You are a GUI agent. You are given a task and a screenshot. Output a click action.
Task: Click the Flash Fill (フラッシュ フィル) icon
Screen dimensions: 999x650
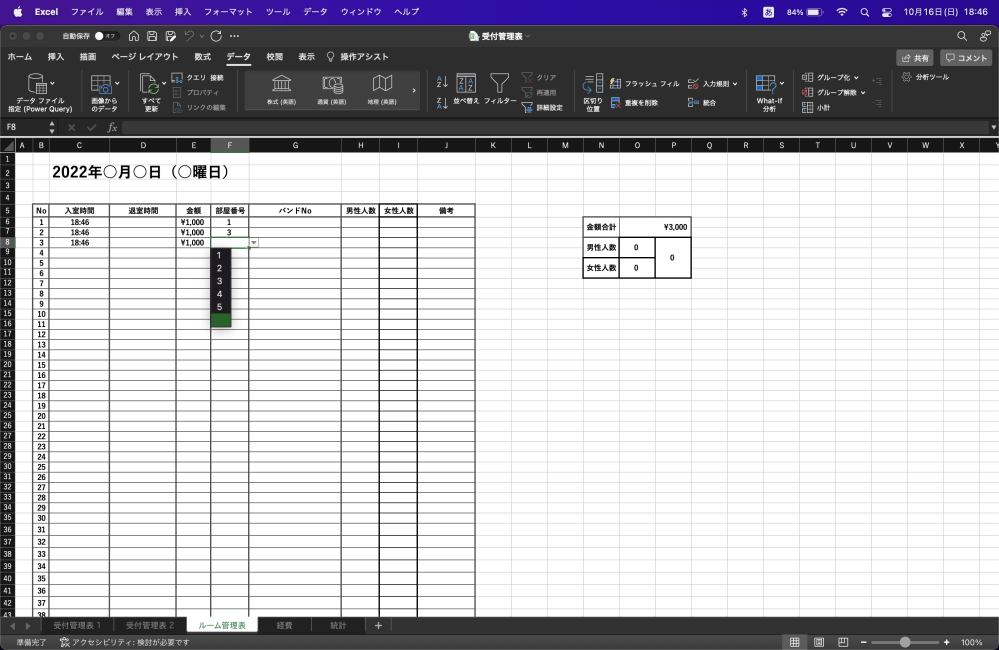coord(616,84)
